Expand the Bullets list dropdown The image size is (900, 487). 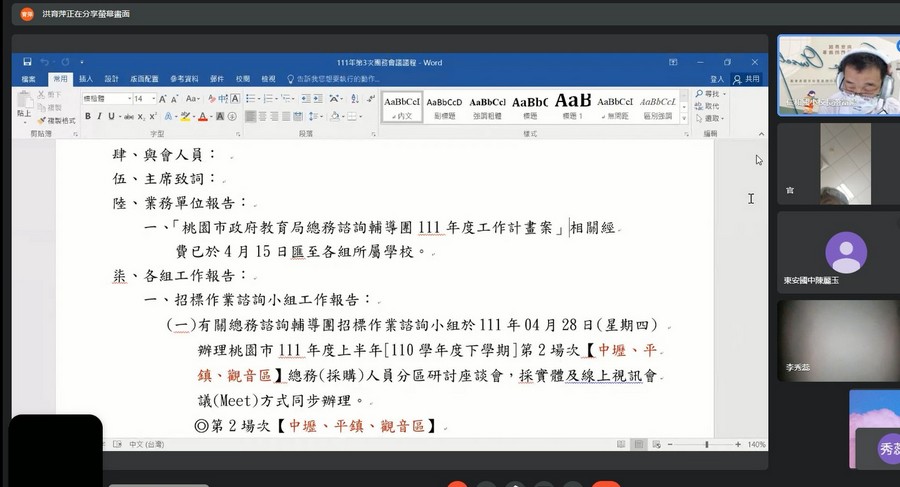point(259,99)
